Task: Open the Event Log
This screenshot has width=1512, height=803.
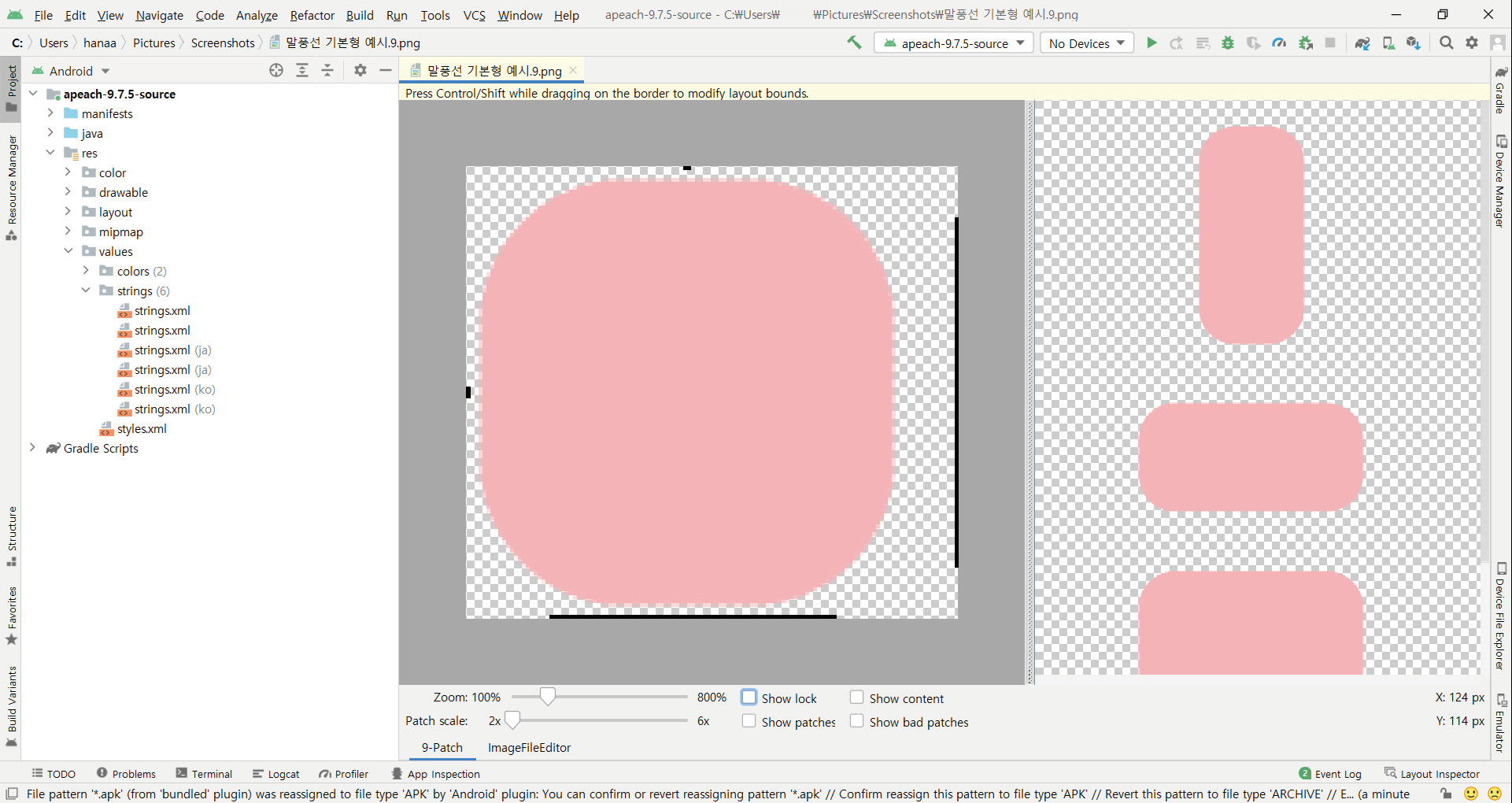Action: 1330,774
